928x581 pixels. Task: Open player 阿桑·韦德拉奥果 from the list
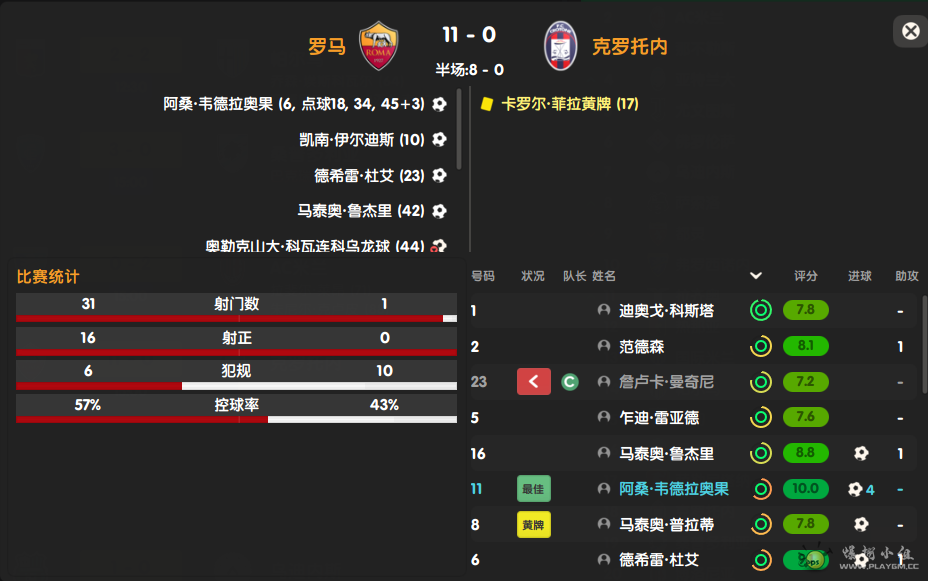pyautogui.click(x=674, y=489)
